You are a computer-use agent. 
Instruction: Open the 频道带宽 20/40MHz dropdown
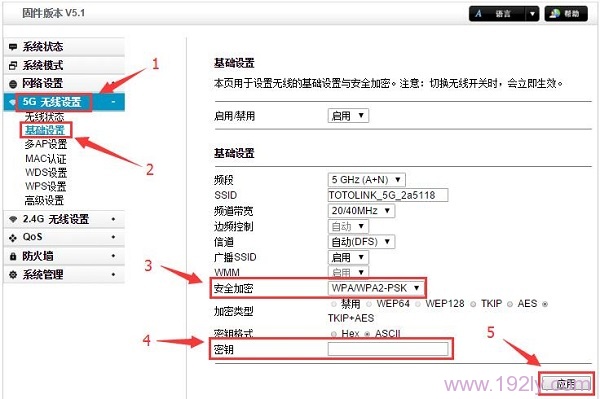pos(361,210)
